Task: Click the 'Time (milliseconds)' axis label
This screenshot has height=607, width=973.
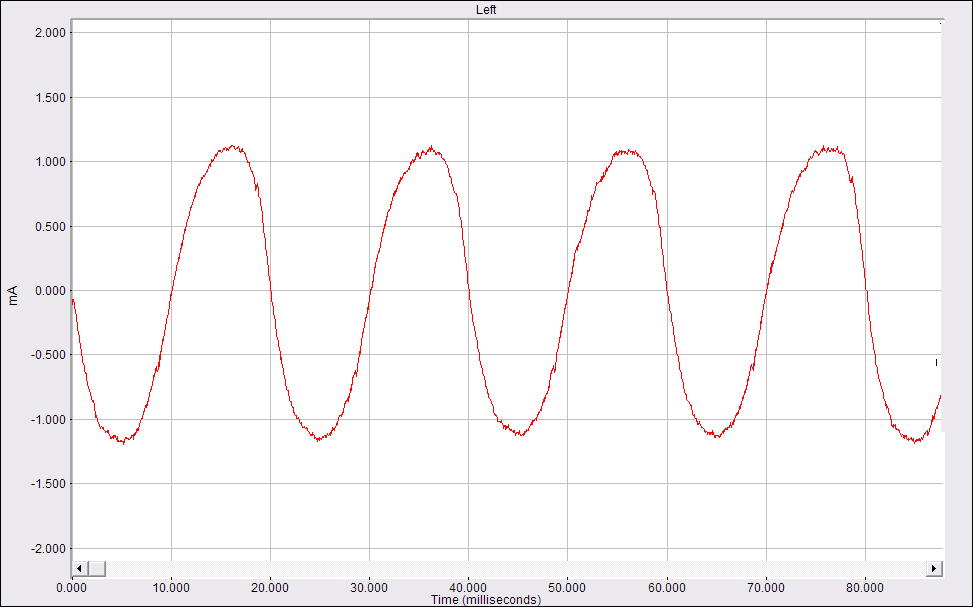Action: (x=486, y=600)
